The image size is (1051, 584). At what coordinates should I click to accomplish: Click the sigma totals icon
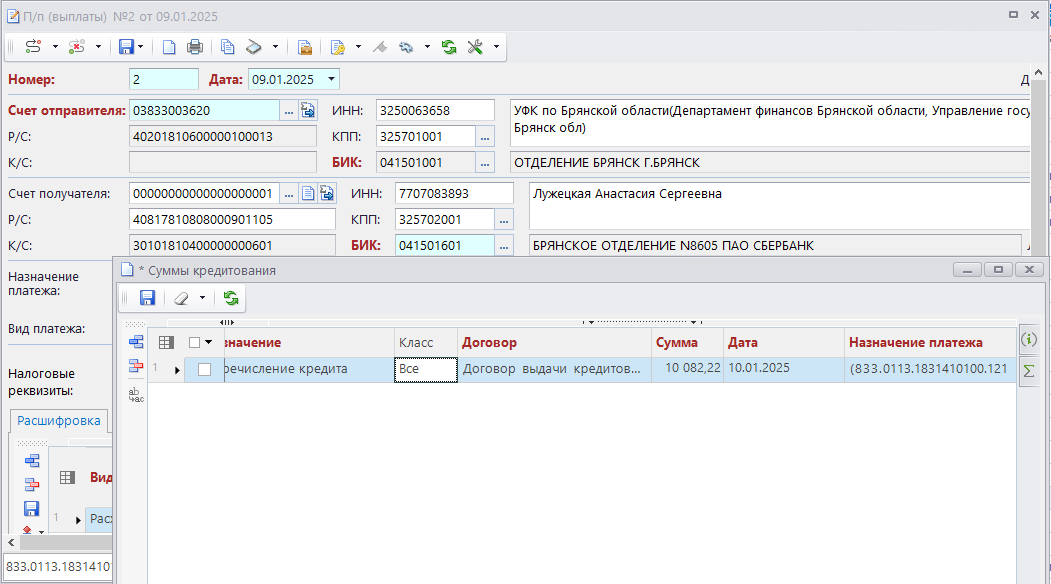[1027, 371]
